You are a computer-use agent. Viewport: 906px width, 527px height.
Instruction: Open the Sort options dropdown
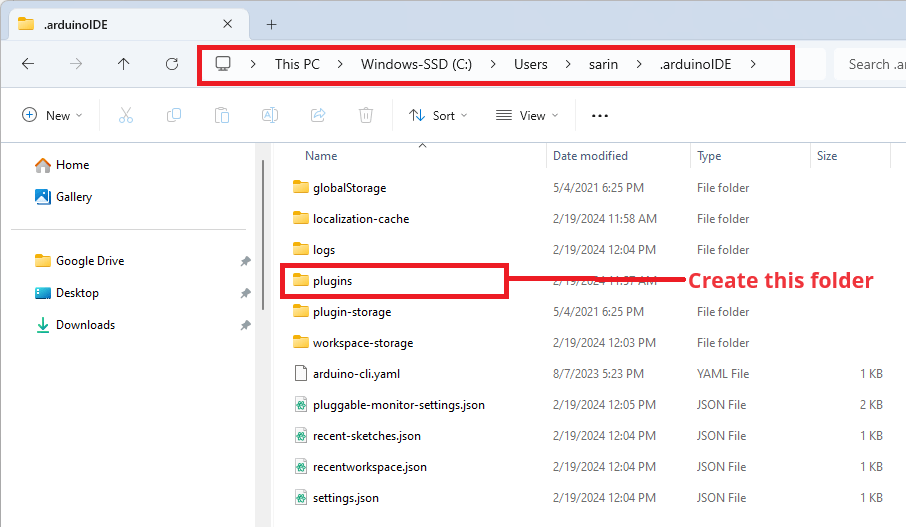pos(438,115)
